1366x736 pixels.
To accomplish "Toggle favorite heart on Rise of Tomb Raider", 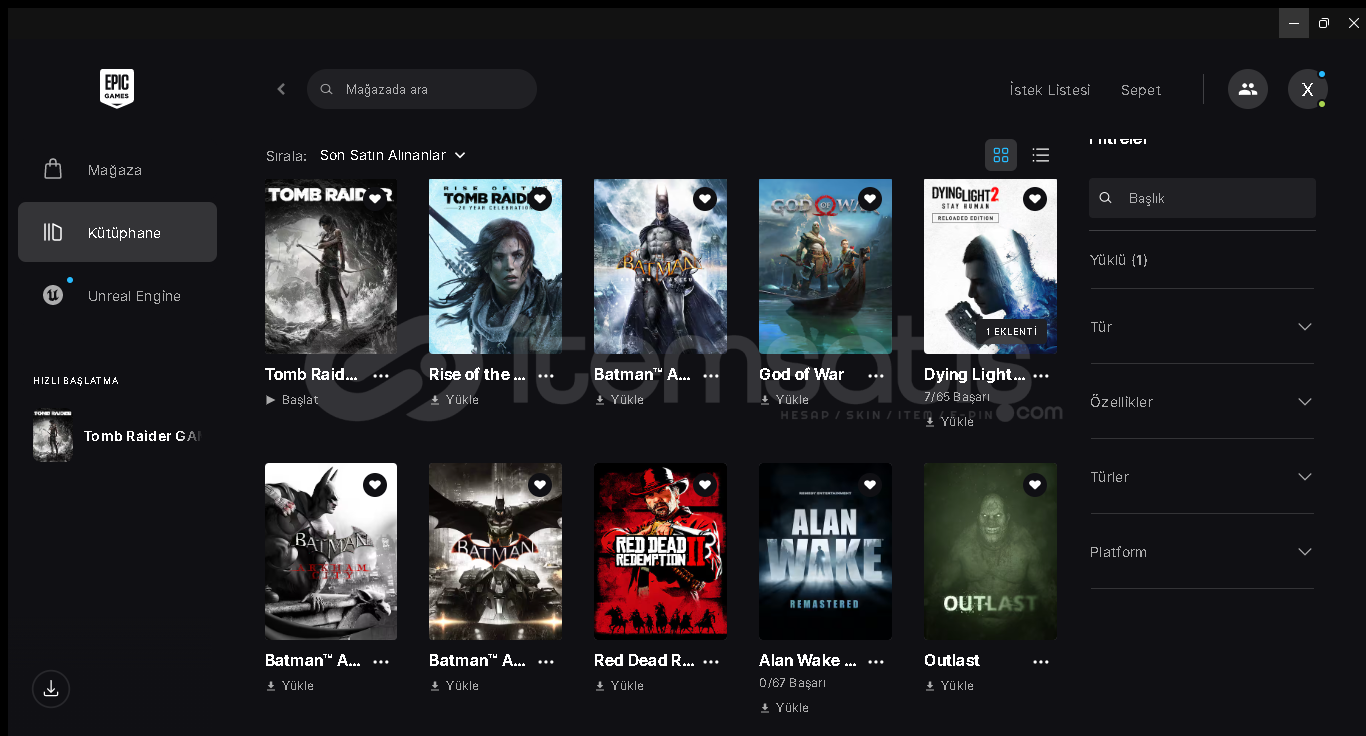I will tap(540, 199).
